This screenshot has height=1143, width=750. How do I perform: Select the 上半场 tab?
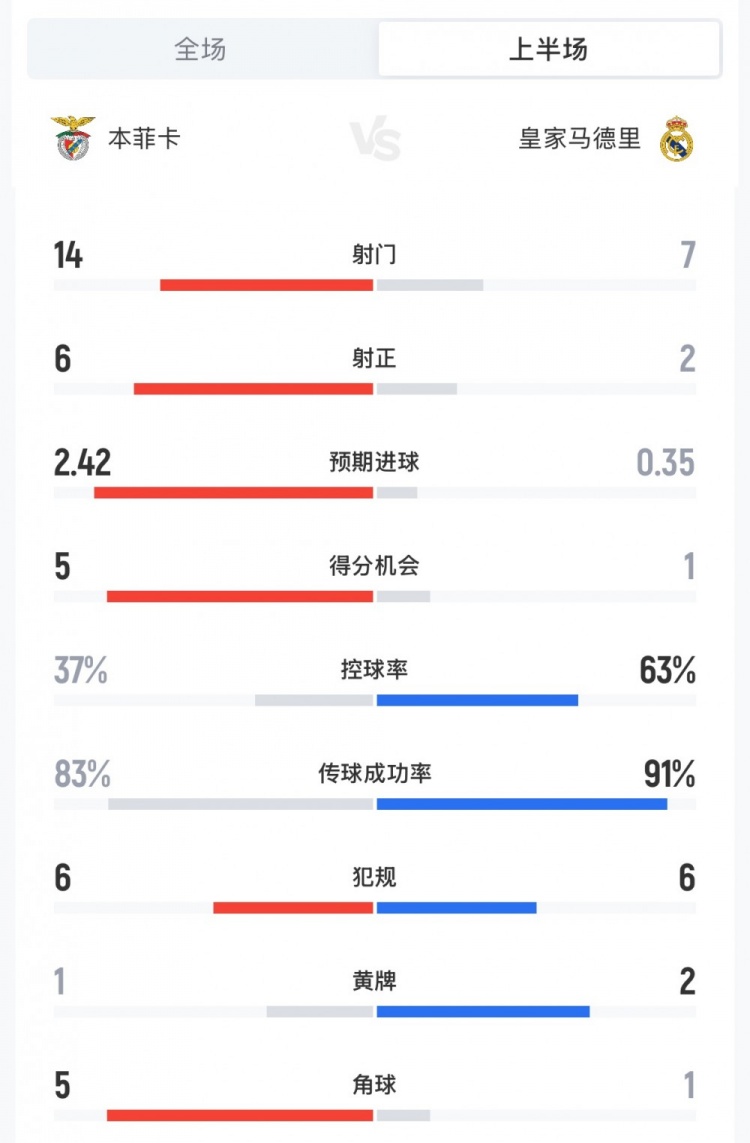click(548, 49)
